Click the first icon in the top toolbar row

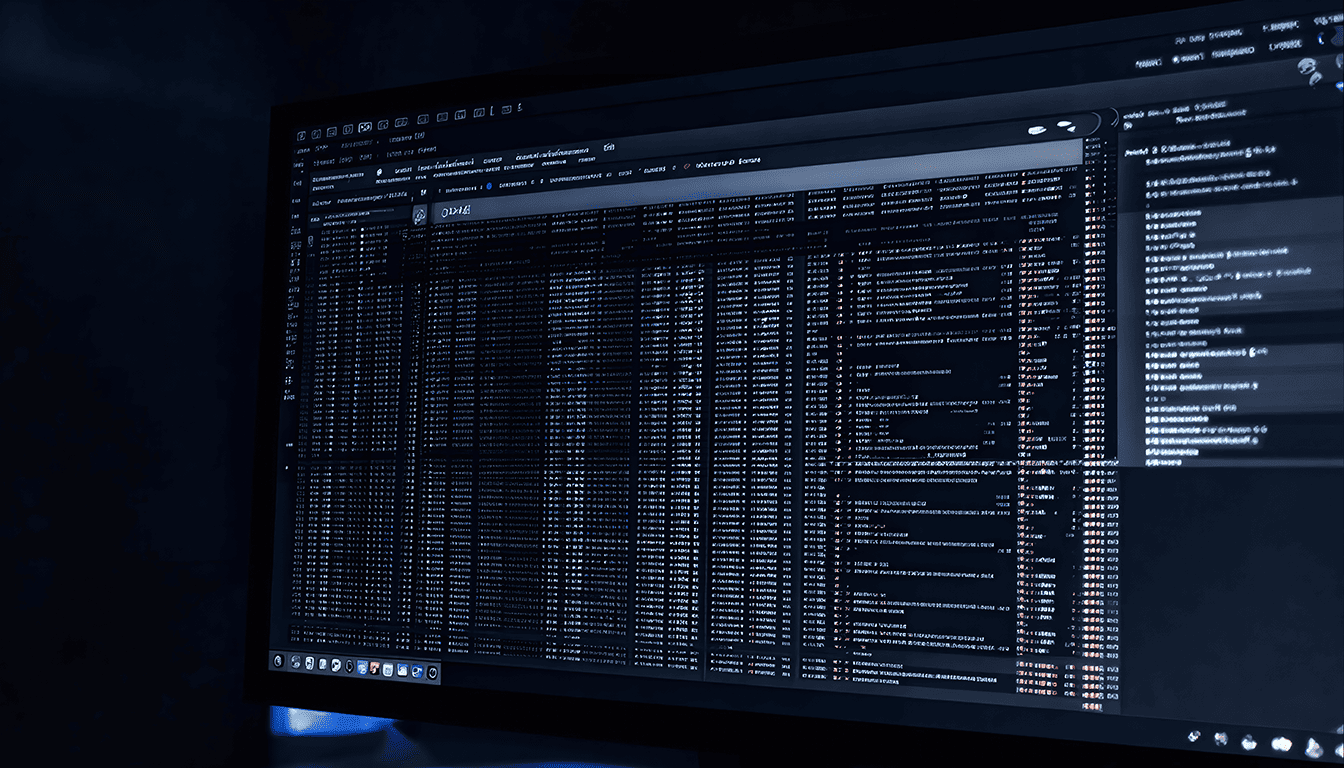click(302, 135)
